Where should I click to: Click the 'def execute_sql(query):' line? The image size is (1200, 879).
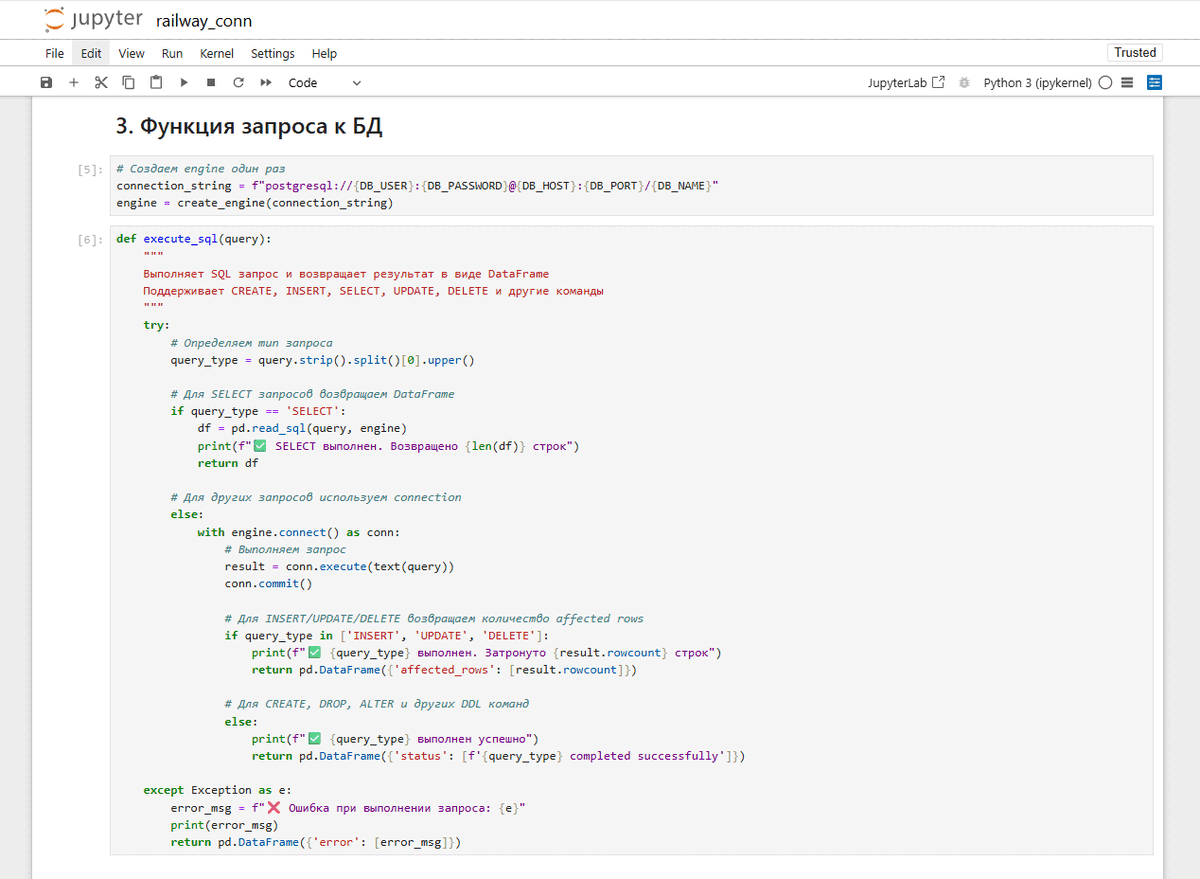(194, 239)
